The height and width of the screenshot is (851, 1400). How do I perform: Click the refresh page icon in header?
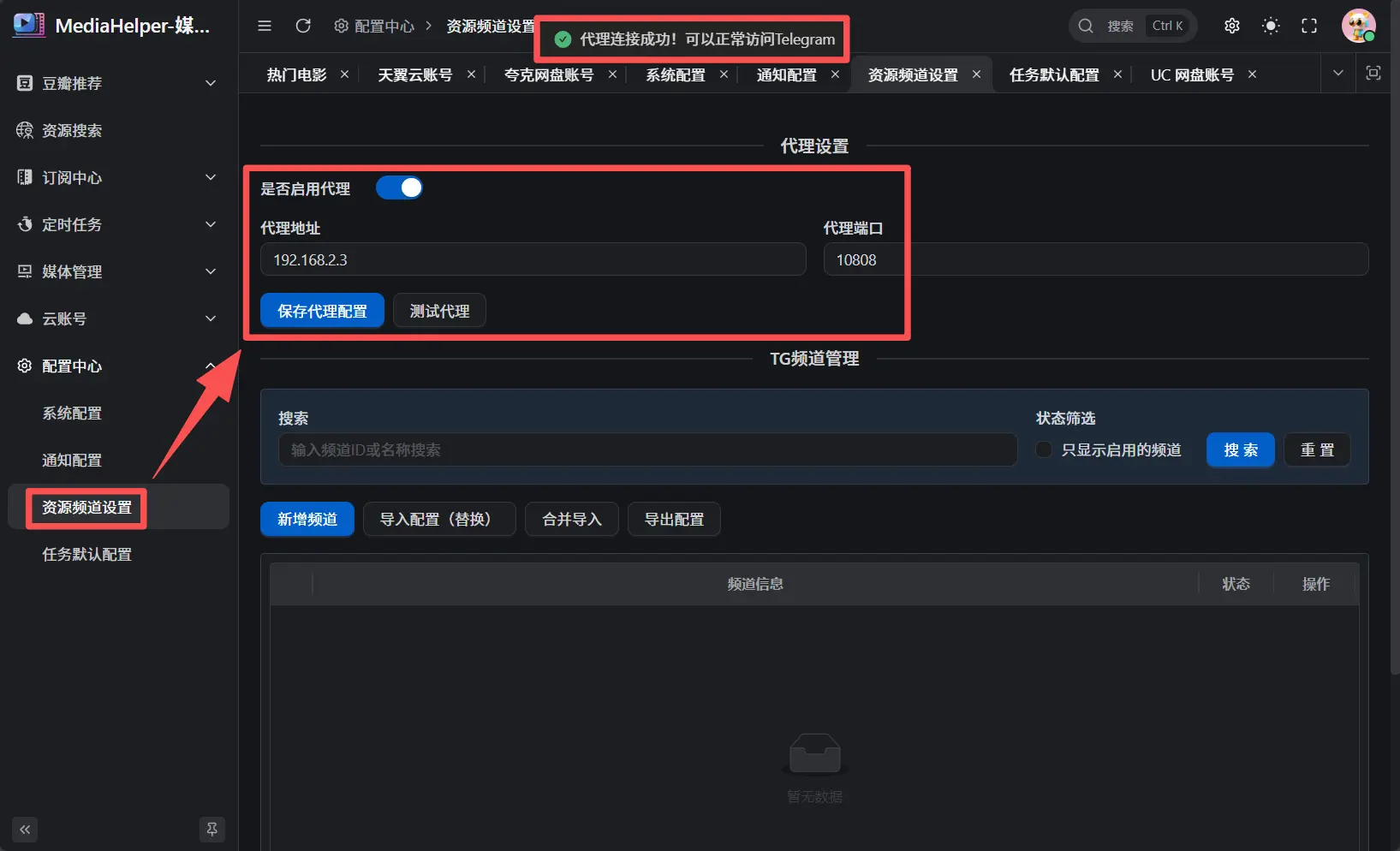click(x=303, y=26)
